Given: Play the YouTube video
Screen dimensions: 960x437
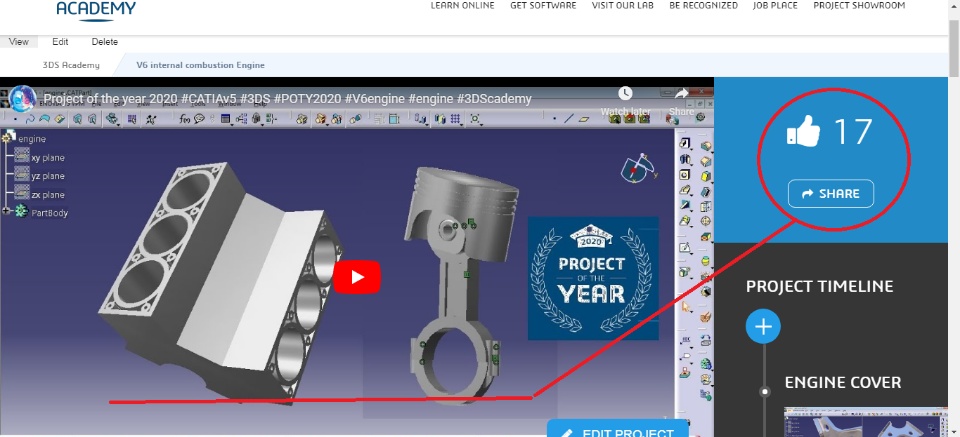Looking at the screenshot, I should point(357,277).
